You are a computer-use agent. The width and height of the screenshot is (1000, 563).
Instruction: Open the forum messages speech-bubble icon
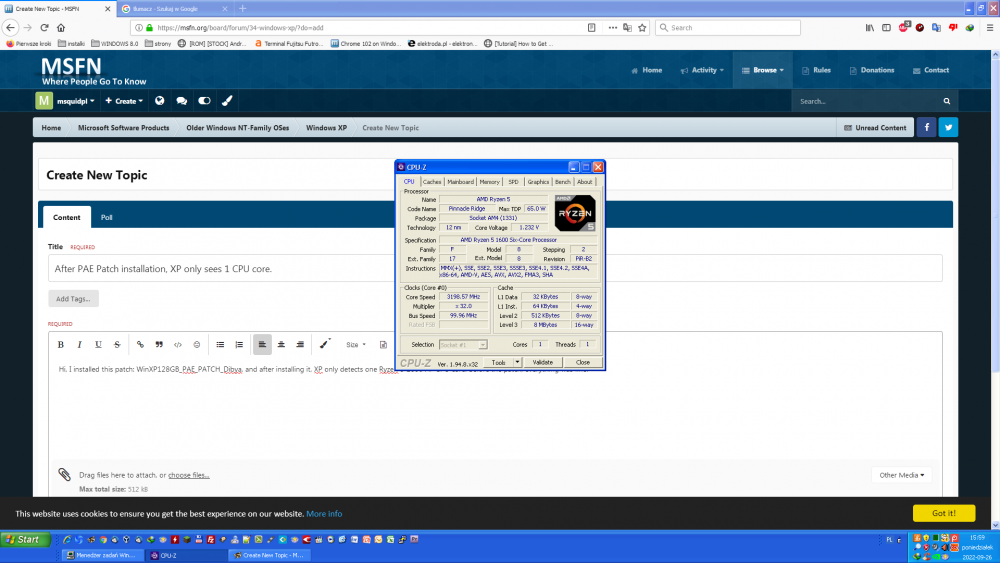point(181,101)
